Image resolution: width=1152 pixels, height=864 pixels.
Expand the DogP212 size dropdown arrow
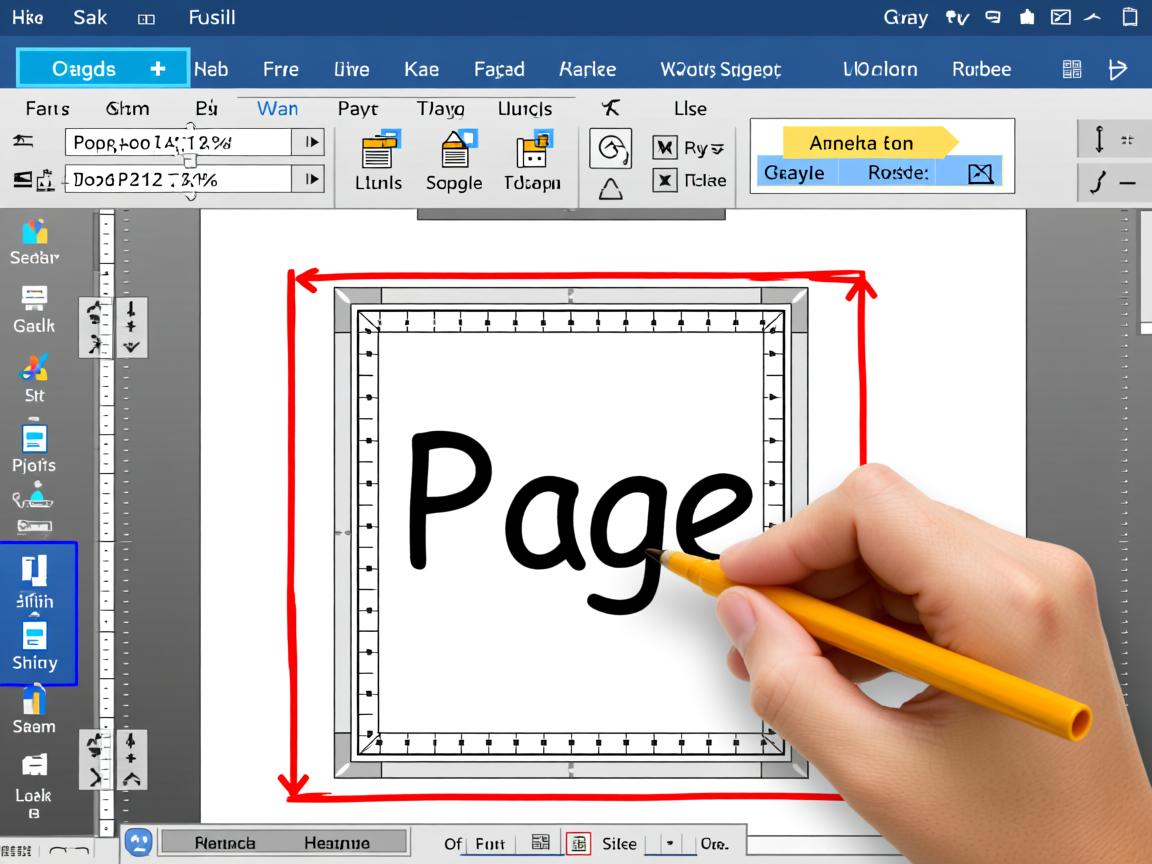coord(311,179)
